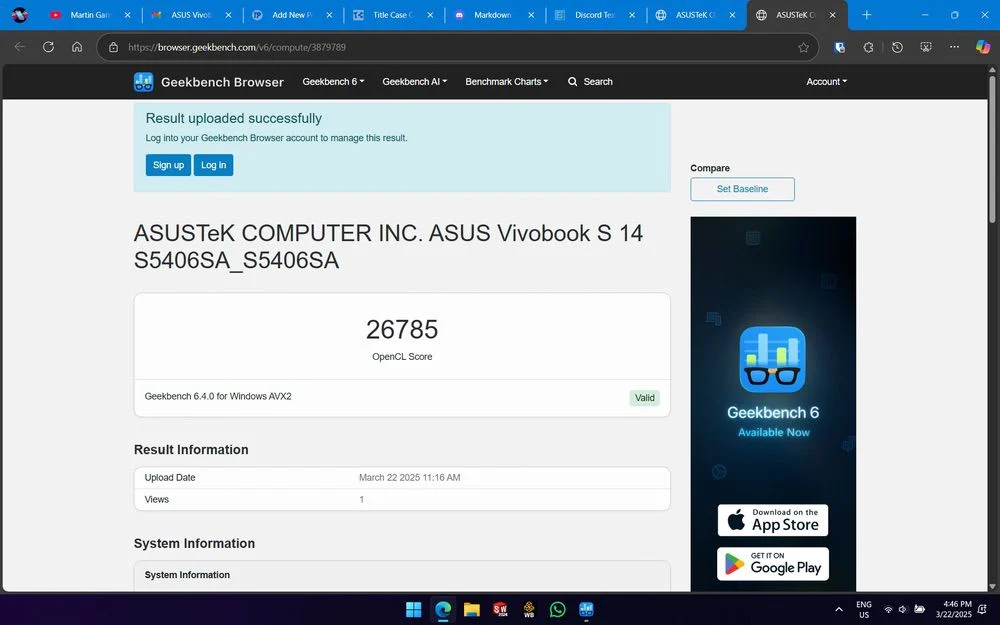Click the shield icon in the browser toolbar
The height and width of the screenshot is (625, 1000).
coord(839,47)
